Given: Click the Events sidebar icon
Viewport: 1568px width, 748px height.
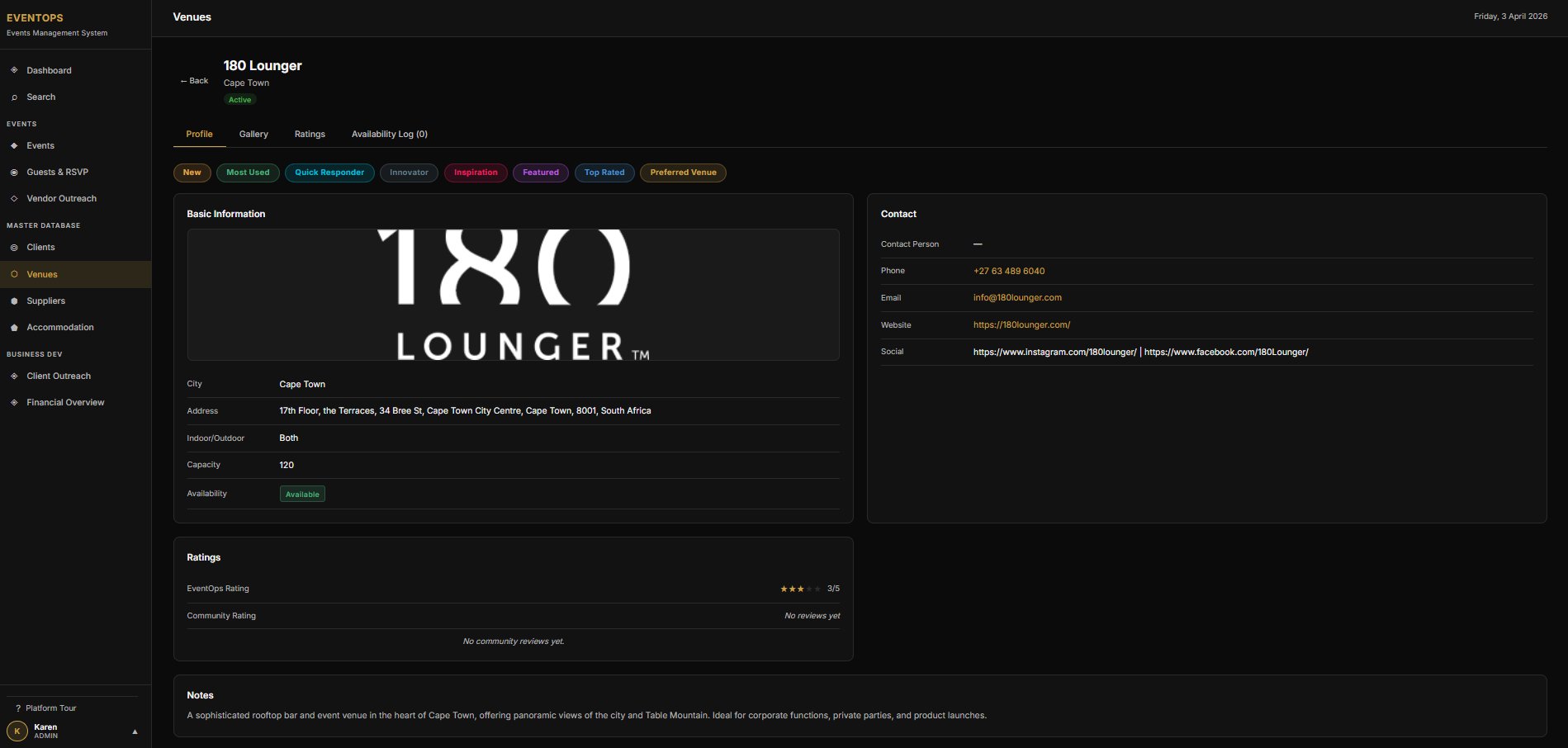Looking at the screenshot, I should [x=14, y=145].
